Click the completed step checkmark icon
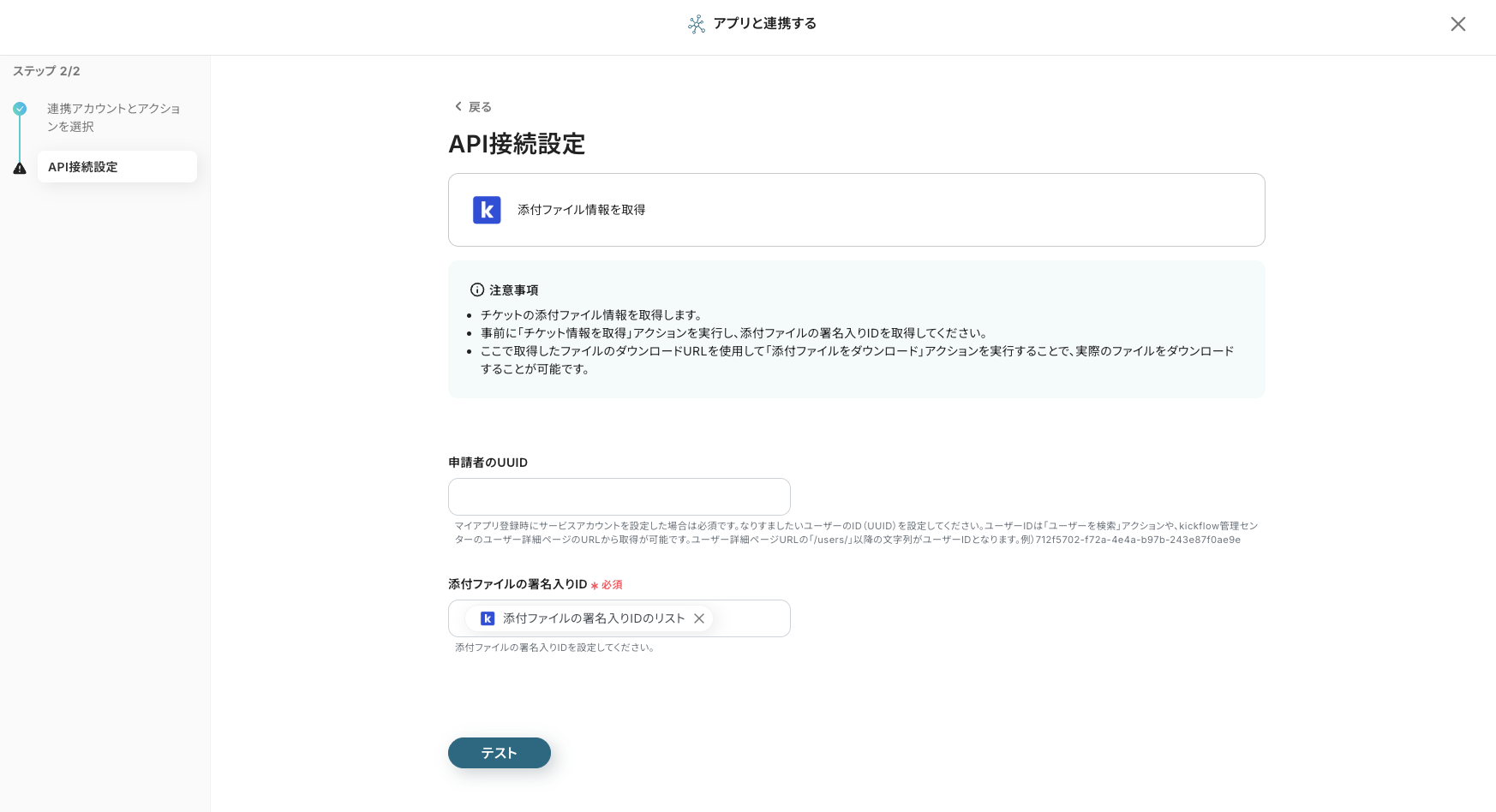Screen dimensions: 1496x812 click(x=20, y=109)
